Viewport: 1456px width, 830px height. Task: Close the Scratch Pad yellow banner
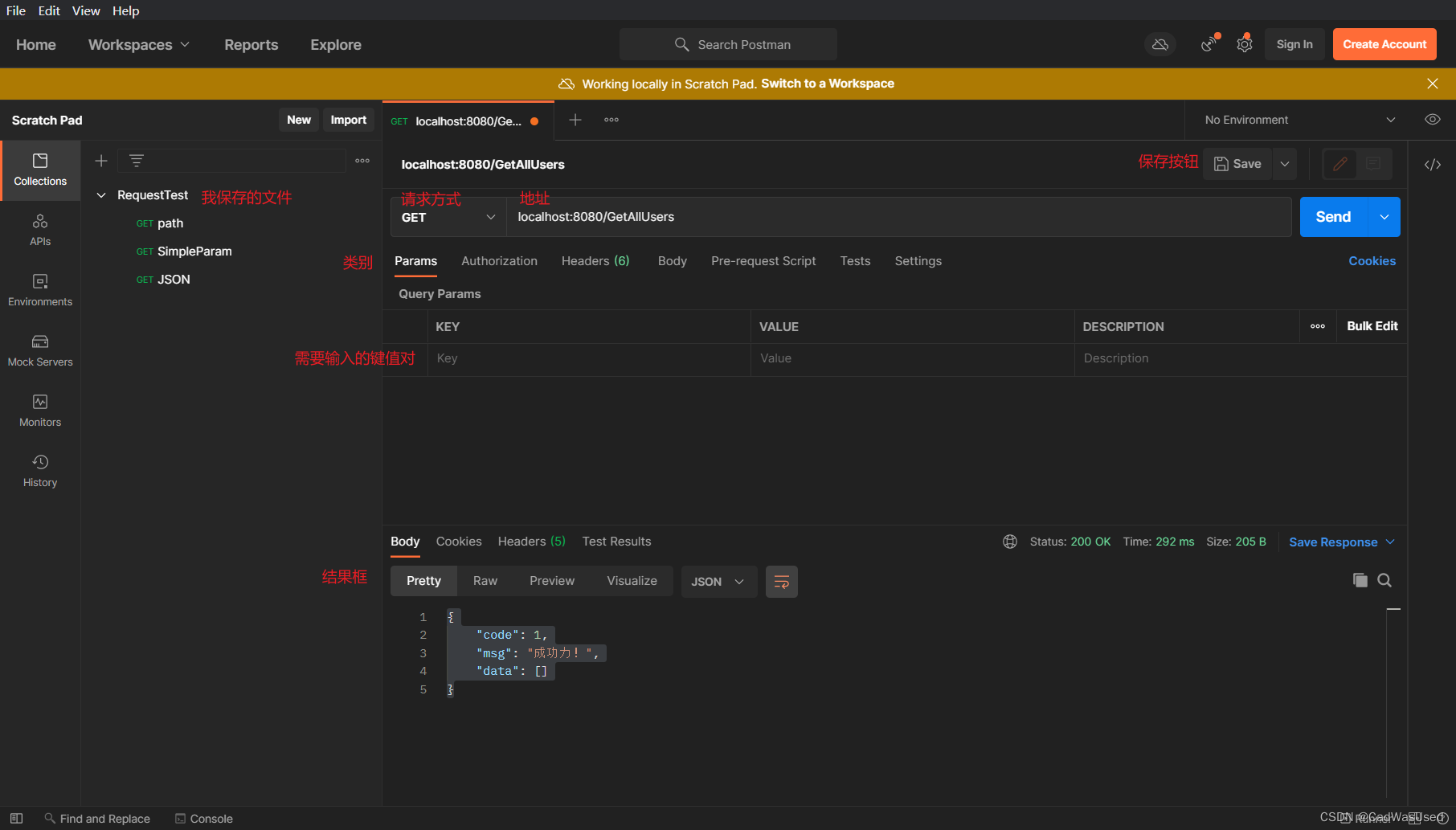(1433, 84)
